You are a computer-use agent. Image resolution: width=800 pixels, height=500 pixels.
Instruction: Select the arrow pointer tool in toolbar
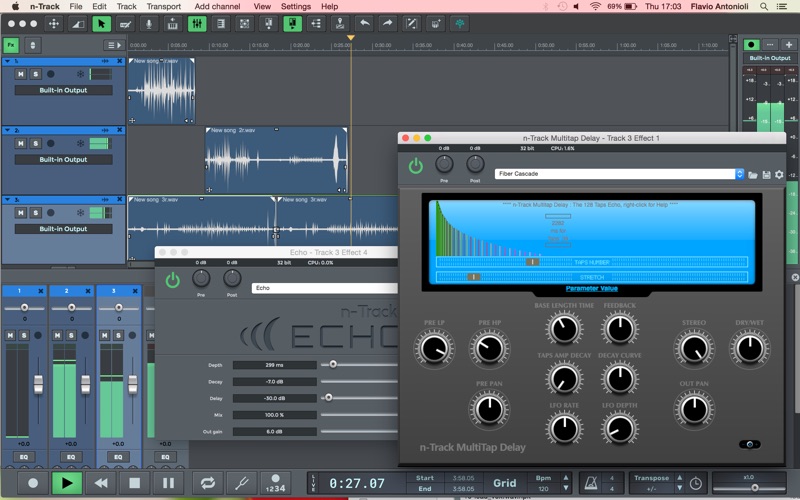102,23
